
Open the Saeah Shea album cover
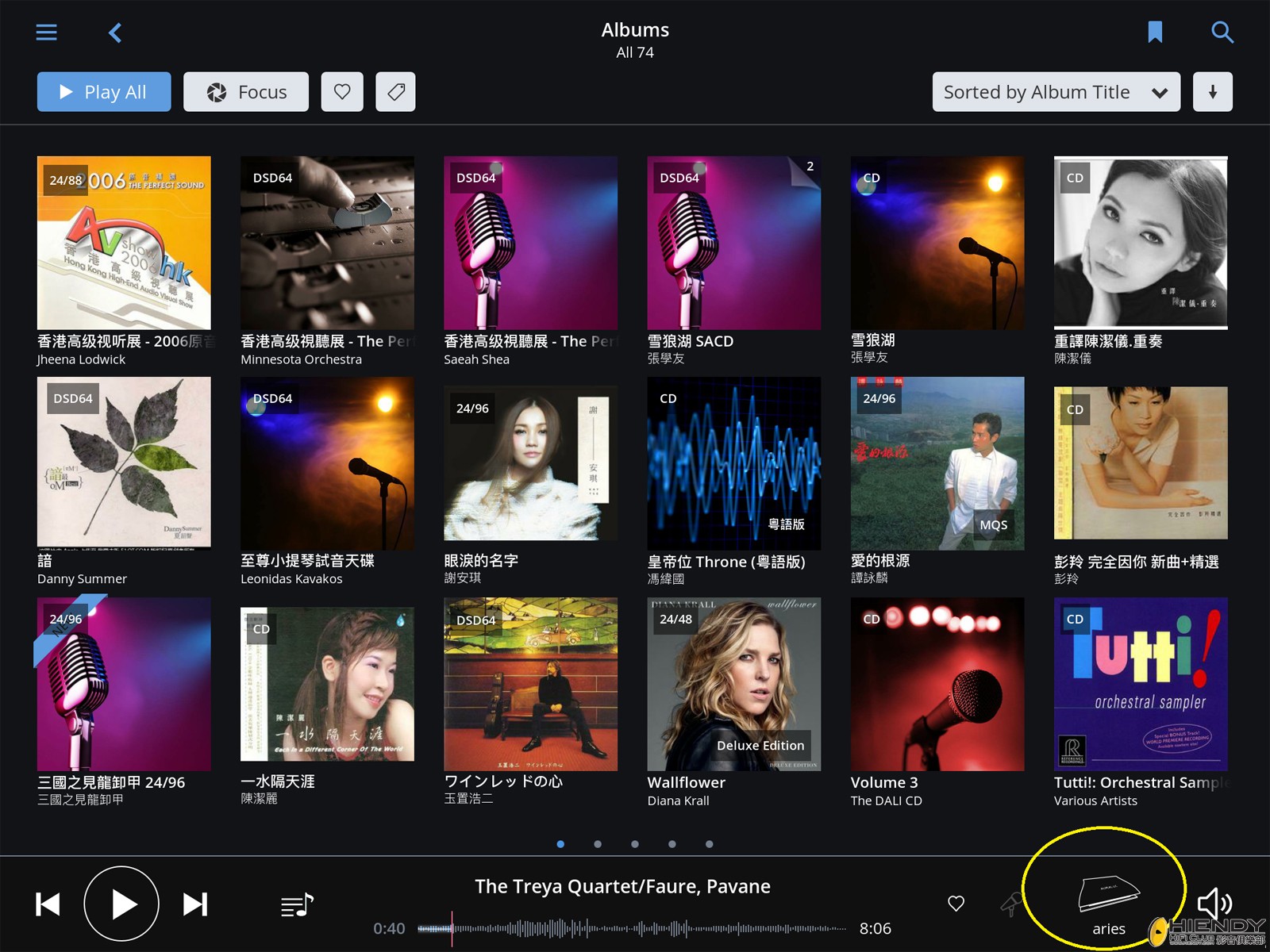coord(531,243)
